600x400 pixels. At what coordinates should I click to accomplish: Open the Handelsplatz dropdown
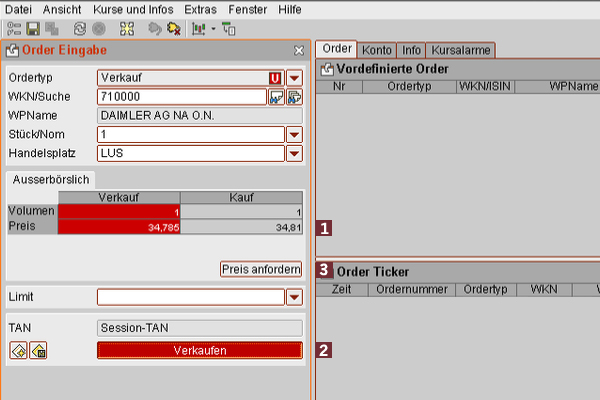294,153
